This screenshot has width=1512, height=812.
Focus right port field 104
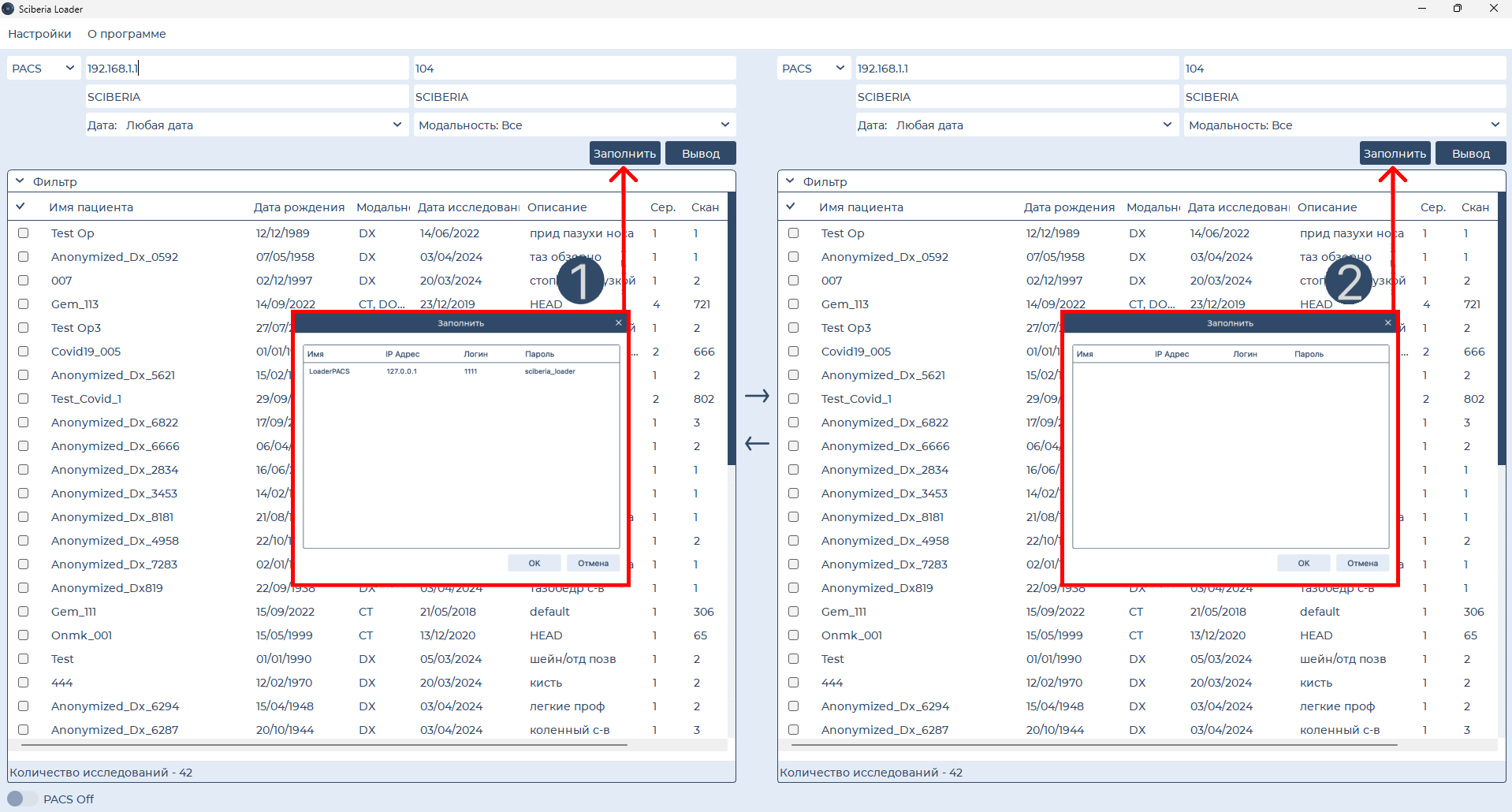(1345, 69)
